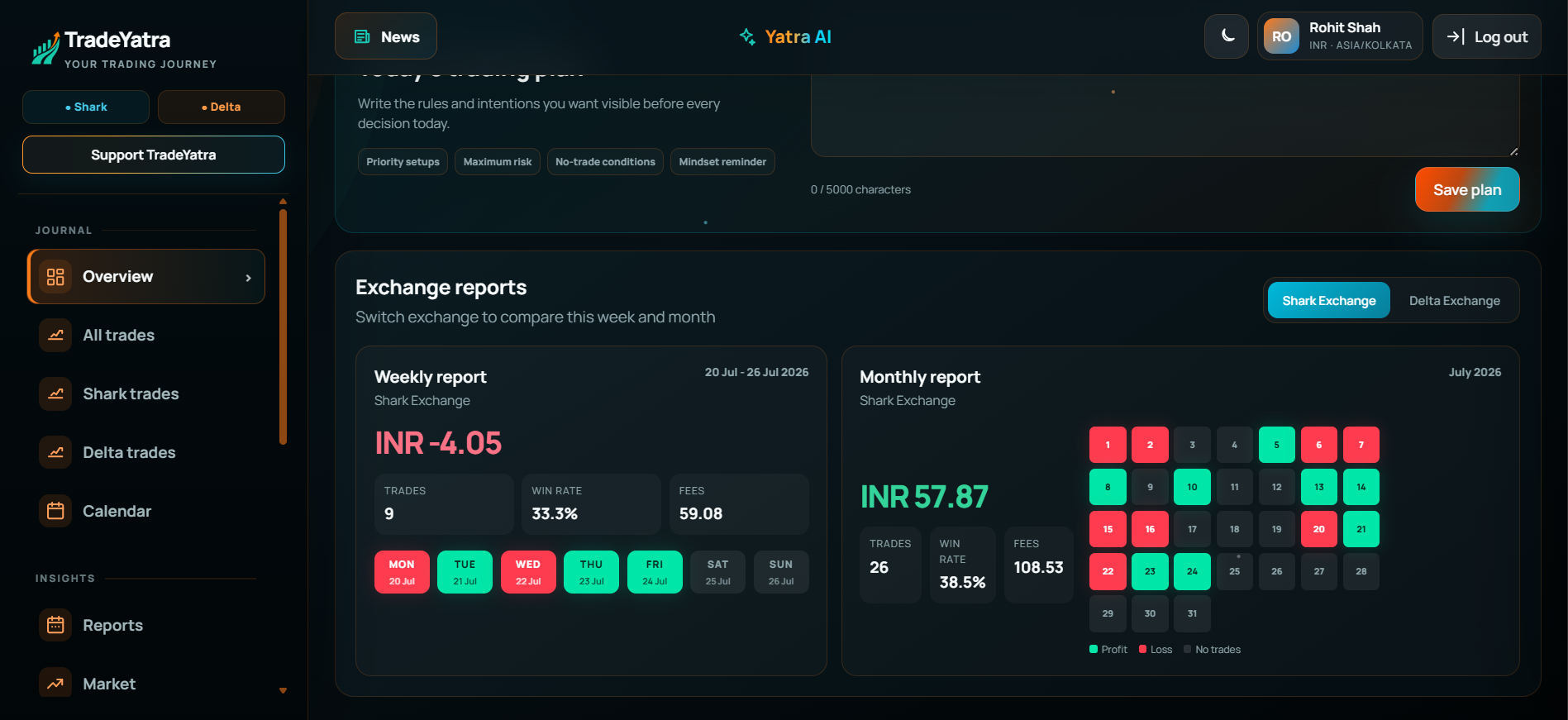Click the Shark trades chart icon

click(x=55, y=393)
